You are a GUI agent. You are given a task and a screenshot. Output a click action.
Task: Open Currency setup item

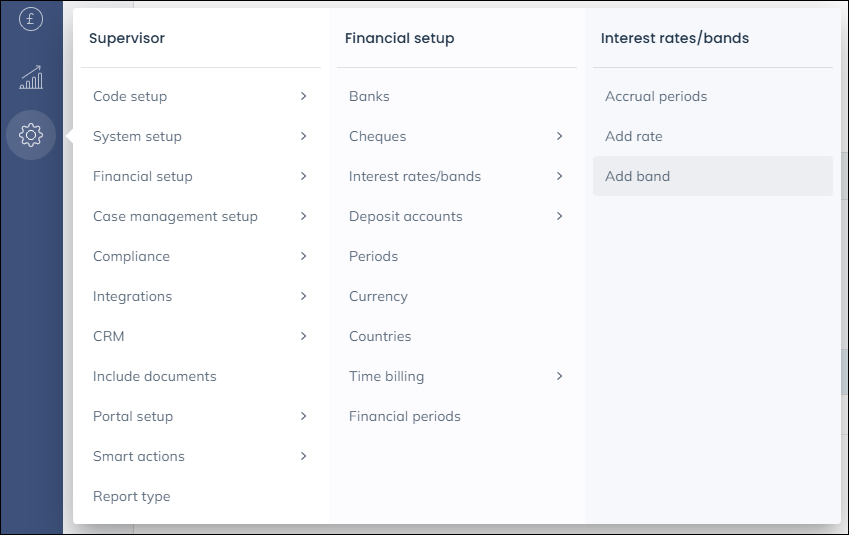click(378, 296)
